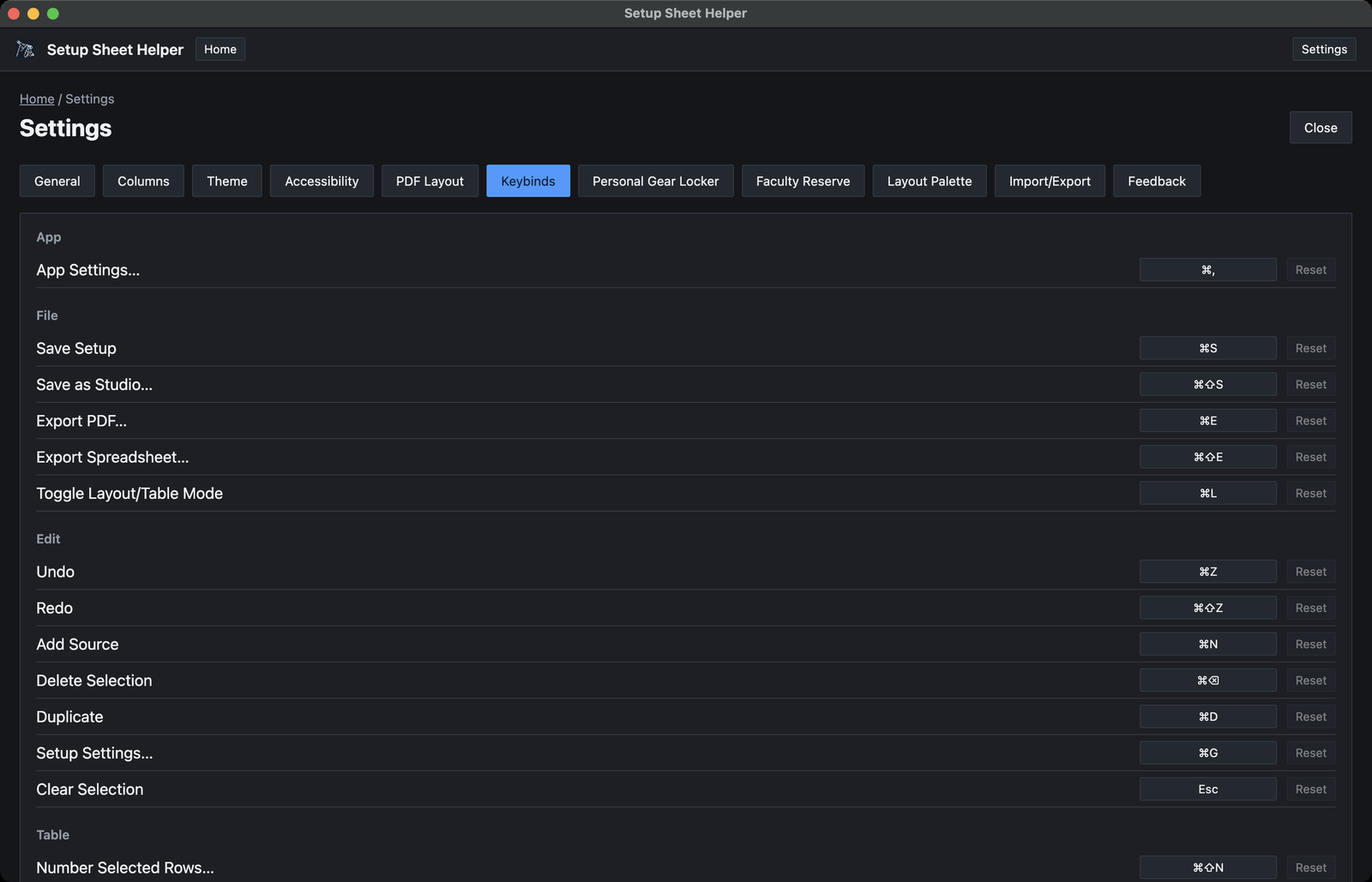This screenshot has height=882, width=1372.
Task: Reset the Redo keybind
Action: (x=1311, y=608)
